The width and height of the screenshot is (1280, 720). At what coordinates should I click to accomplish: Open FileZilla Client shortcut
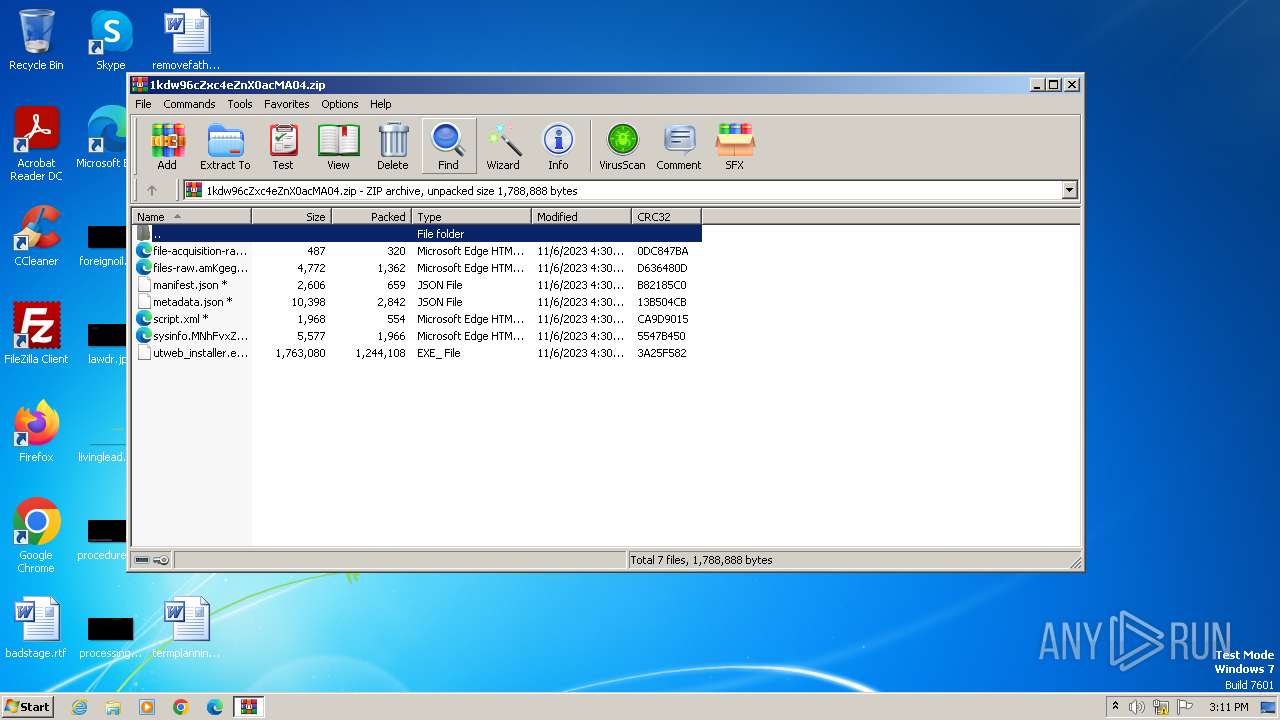(x=36, y=334)
